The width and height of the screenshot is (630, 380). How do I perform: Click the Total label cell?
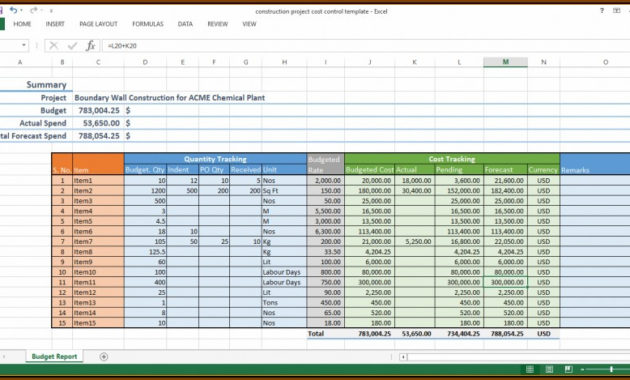[x=325, y=333]
